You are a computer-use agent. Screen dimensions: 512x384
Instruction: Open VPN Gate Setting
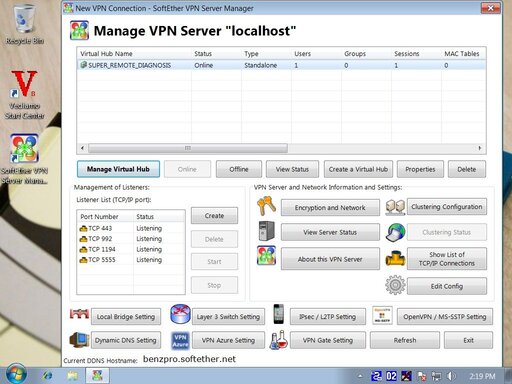pos(328,340)
